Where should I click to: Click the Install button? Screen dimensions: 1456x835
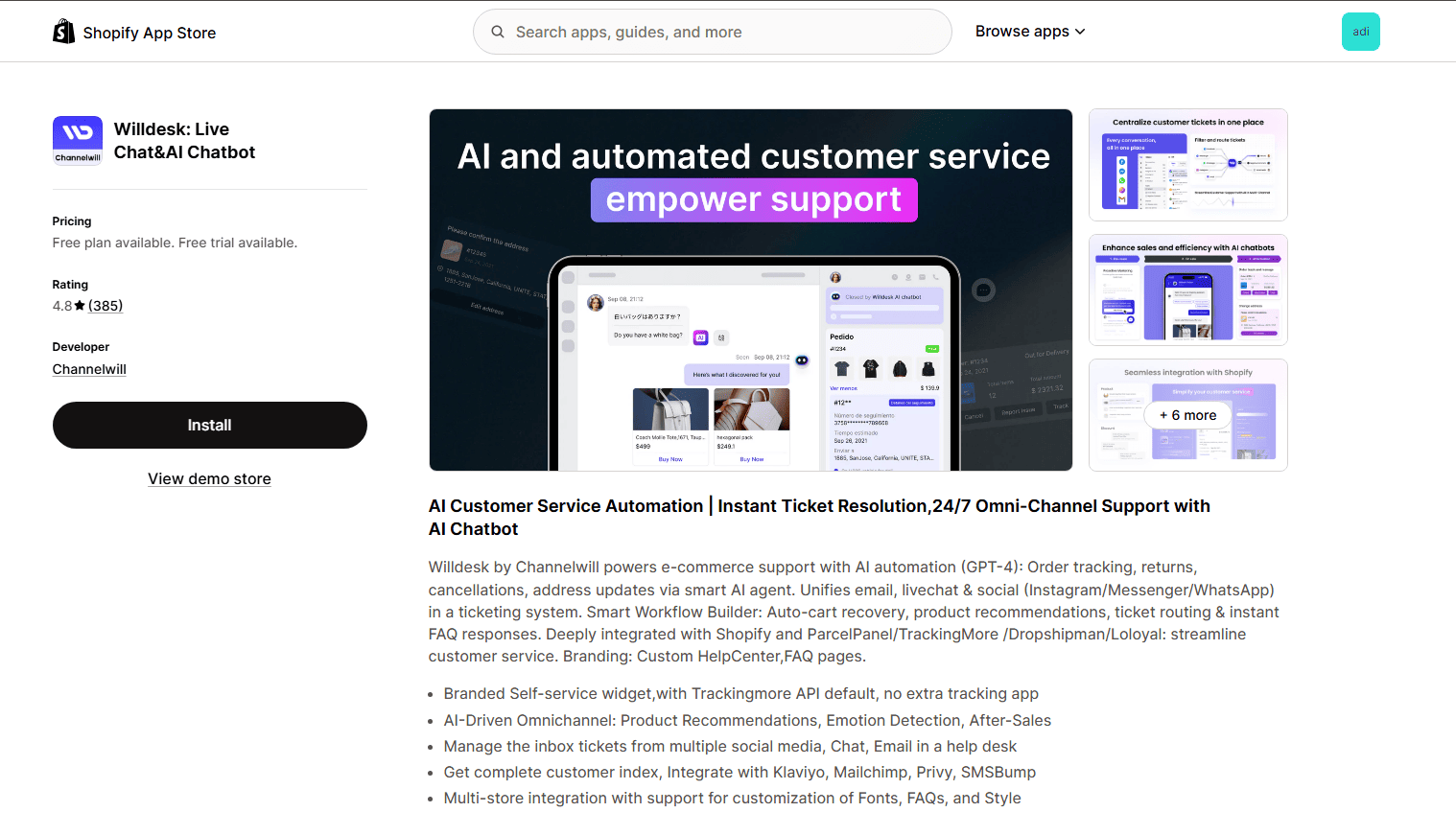pos(210,425)
